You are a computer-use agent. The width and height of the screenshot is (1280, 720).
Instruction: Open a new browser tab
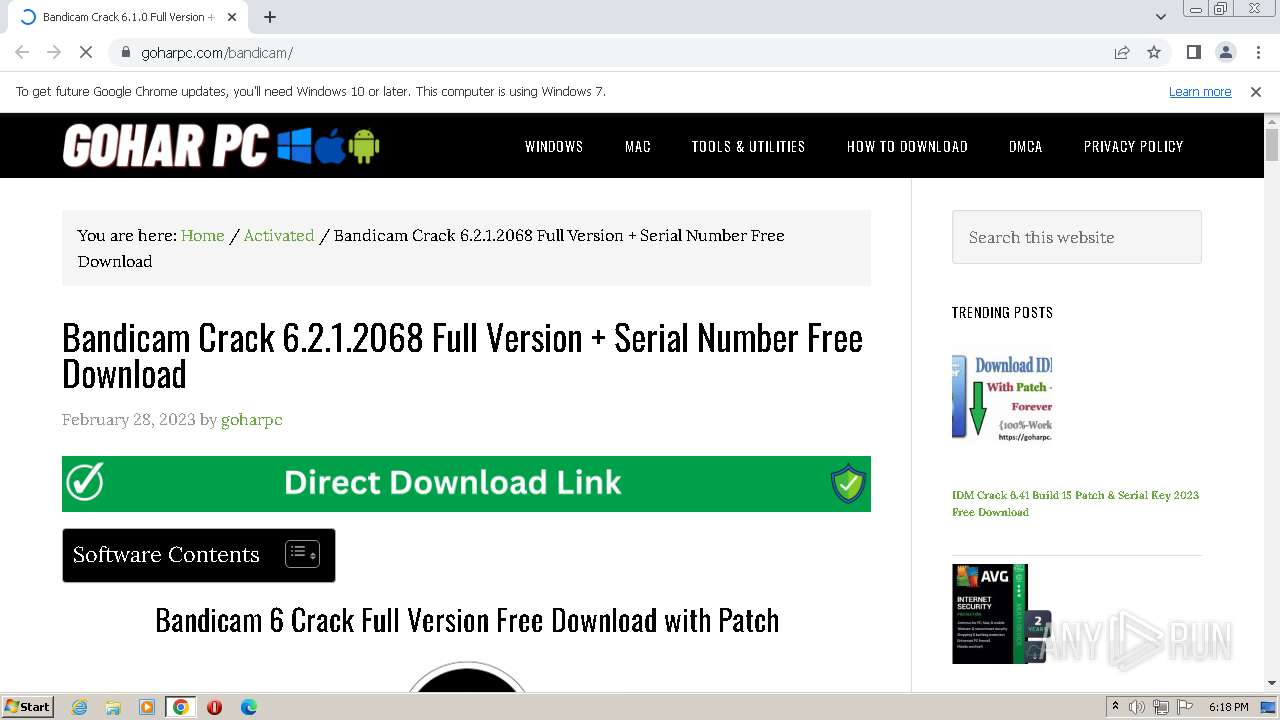click(x=270, y=17)
